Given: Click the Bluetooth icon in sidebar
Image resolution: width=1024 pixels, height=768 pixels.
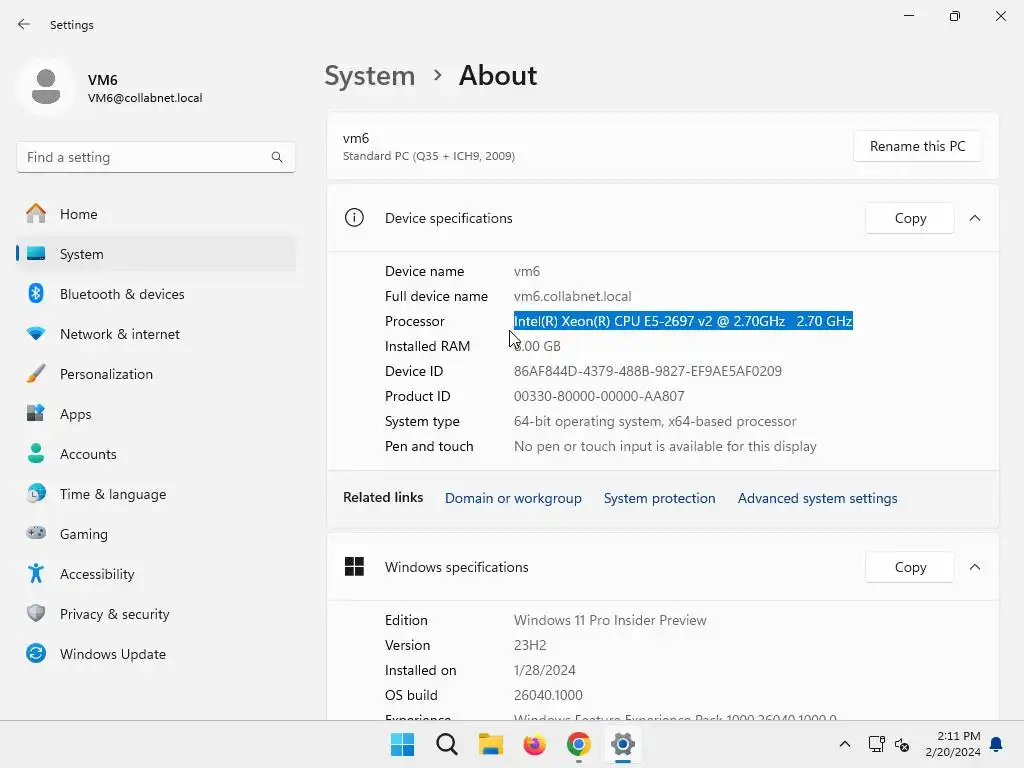Looking at the screenshot, I should click(36, 293).
